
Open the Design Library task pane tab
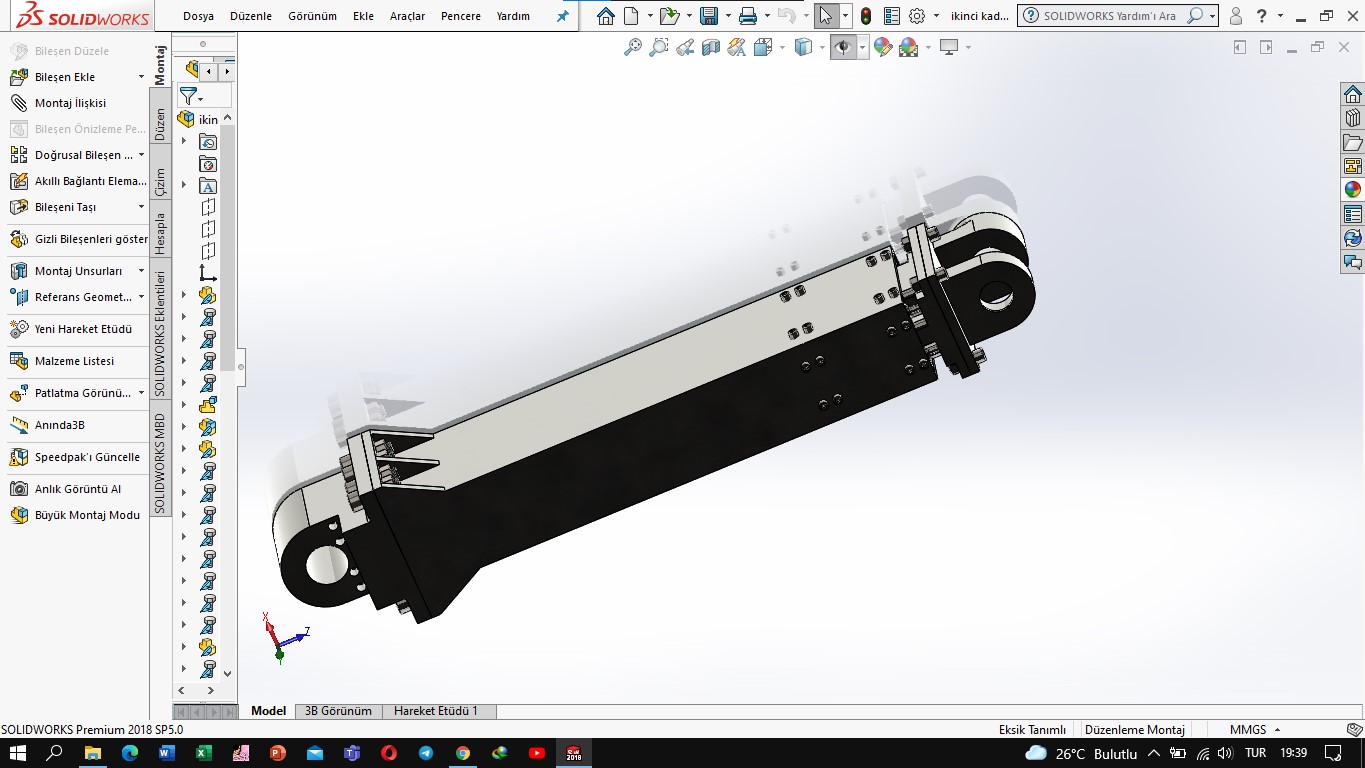[x=1352, y=118]
